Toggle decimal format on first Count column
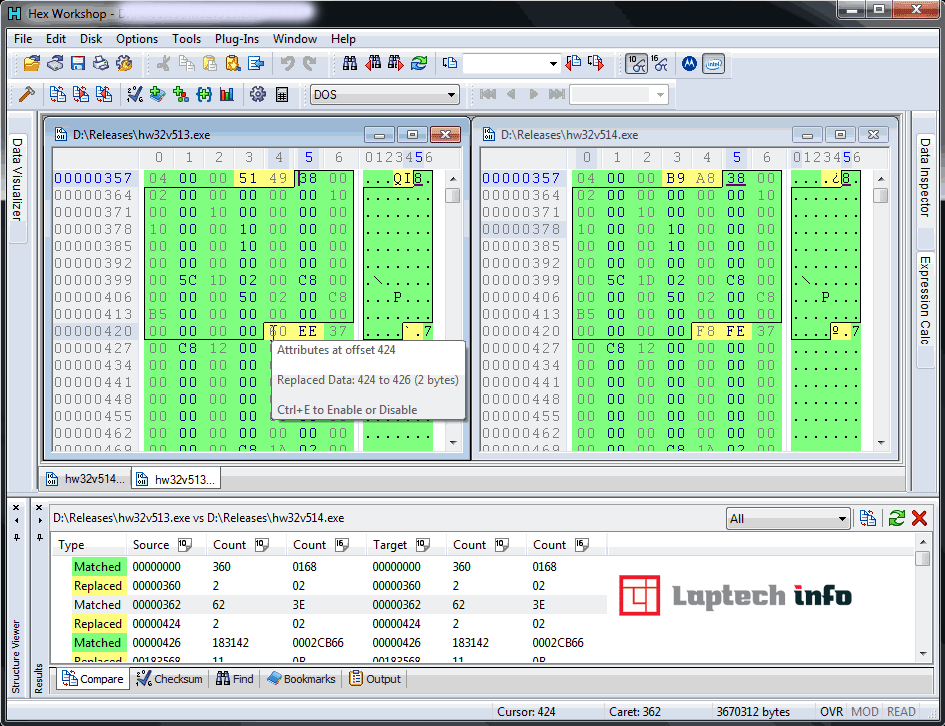This screenshot has height=726, width=945. pos(262,545)
